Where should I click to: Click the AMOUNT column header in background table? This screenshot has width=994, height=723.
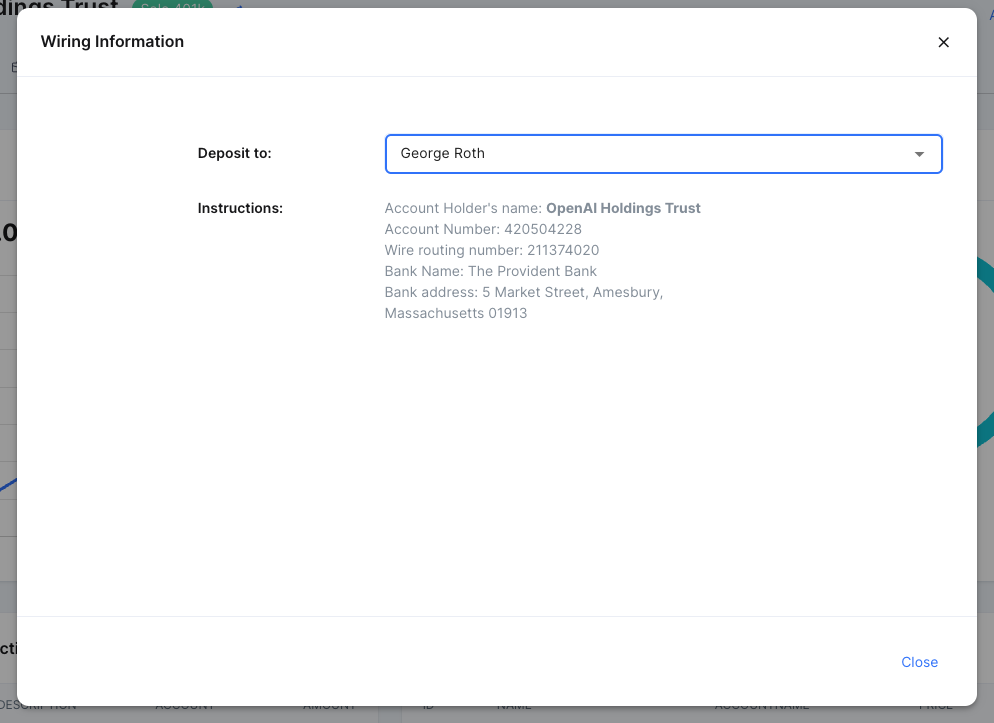click(x=329, y=707)
